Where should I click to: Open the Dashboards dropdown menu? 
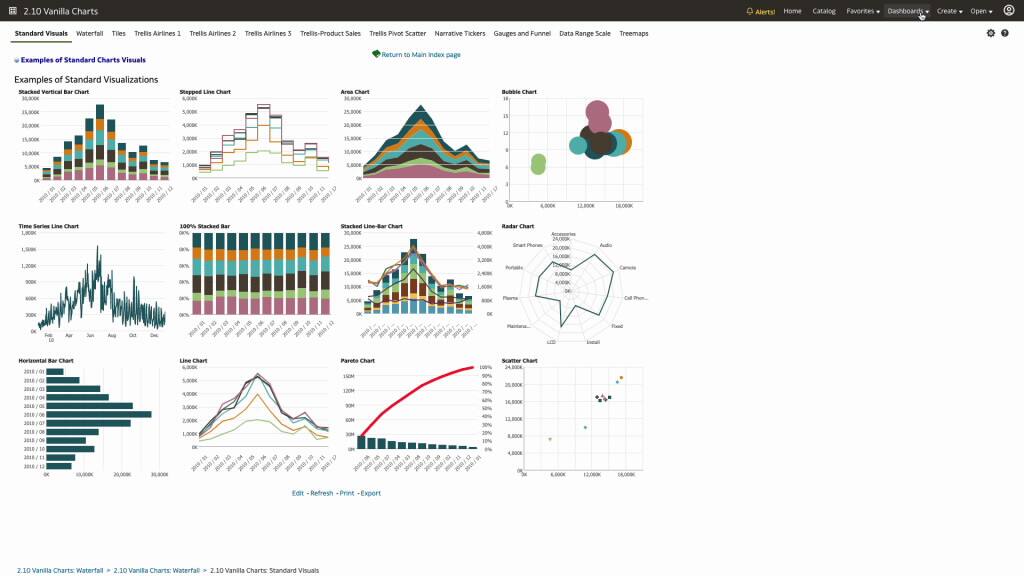point(905,10)
